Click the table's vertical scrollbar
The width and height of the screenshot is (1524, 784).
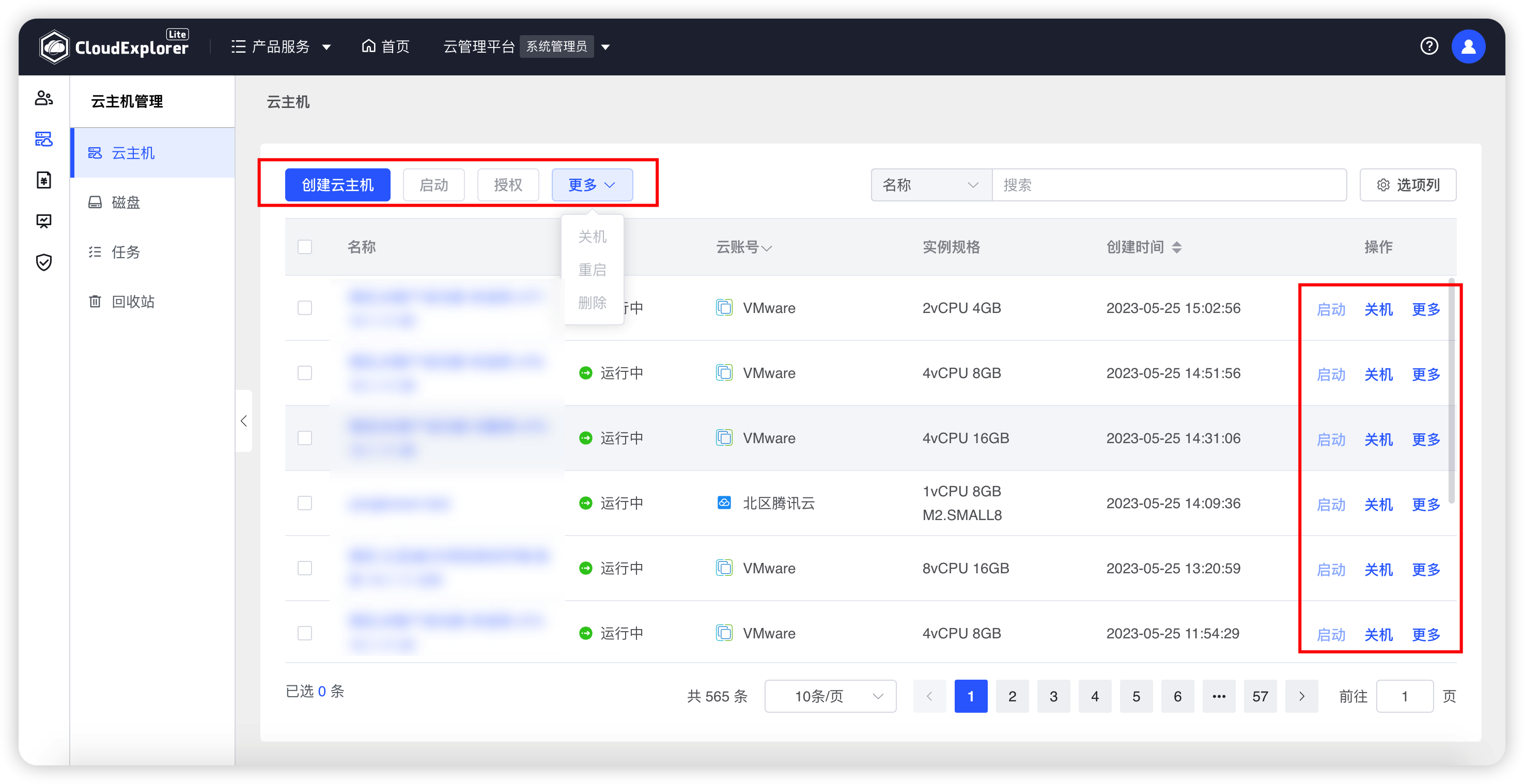coord(1451,390)
